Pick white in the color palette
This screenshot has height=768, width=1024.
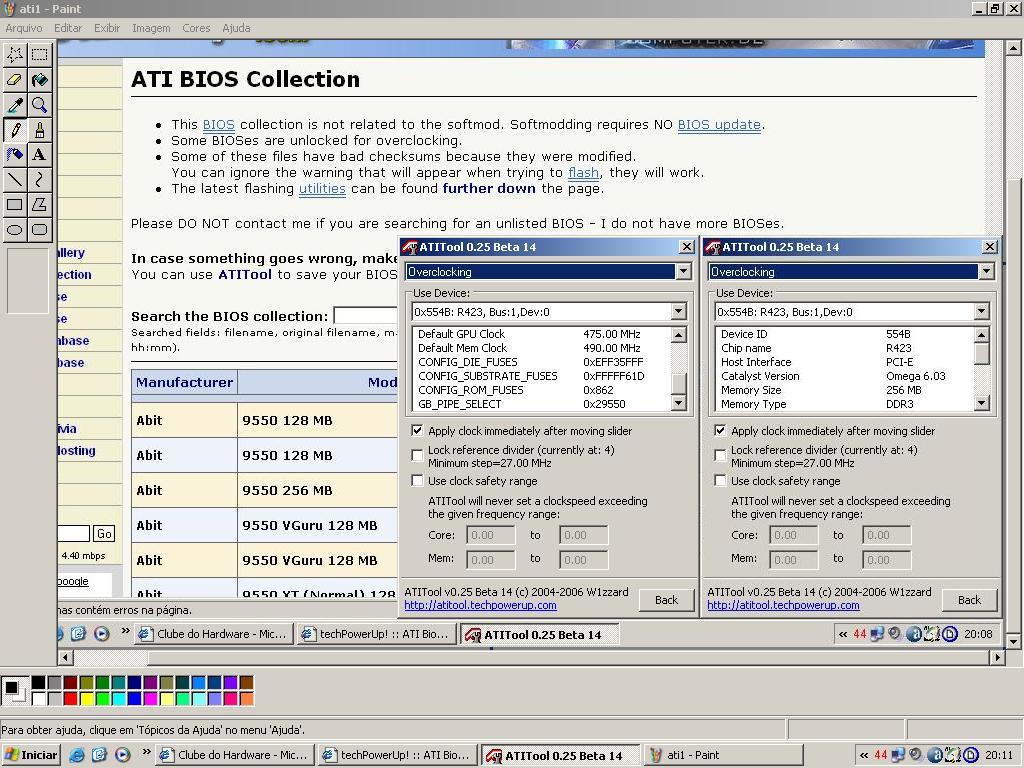39,699
